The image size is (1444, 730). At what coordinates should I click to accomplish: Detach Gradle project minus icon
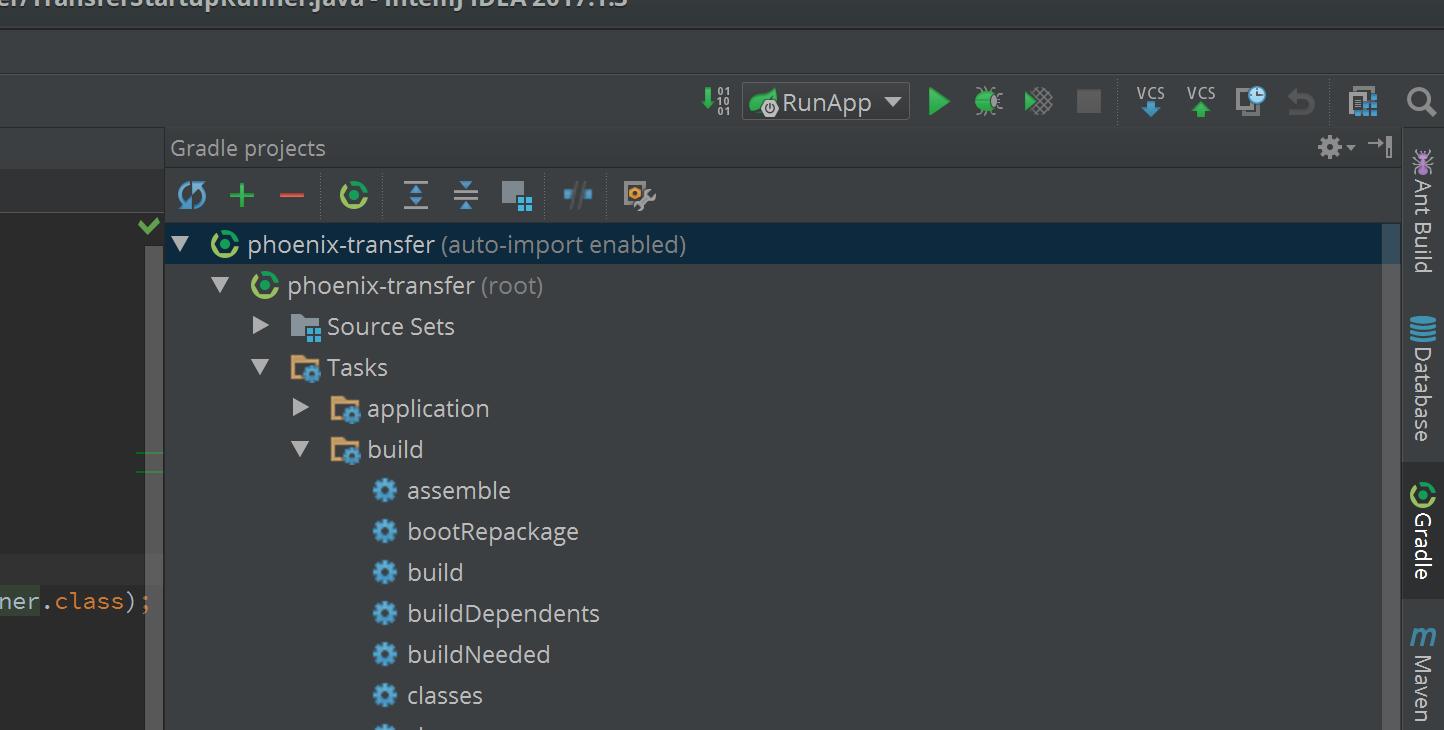[292, 195]
